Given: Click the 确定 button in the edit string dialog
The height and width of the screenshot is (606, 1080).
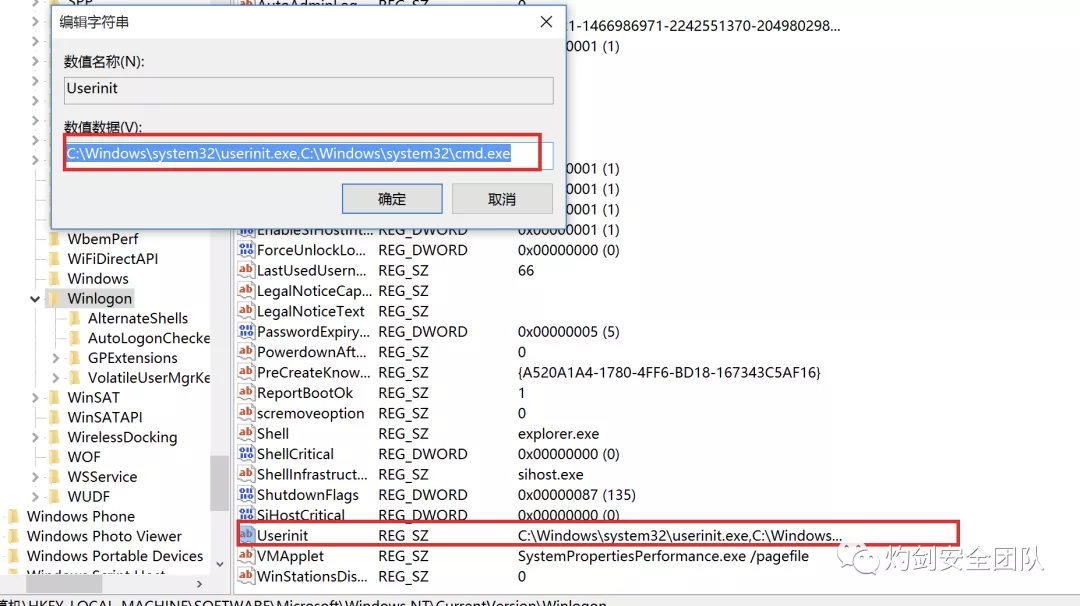Looking at the screenshot, I should [x=392, y=199].
